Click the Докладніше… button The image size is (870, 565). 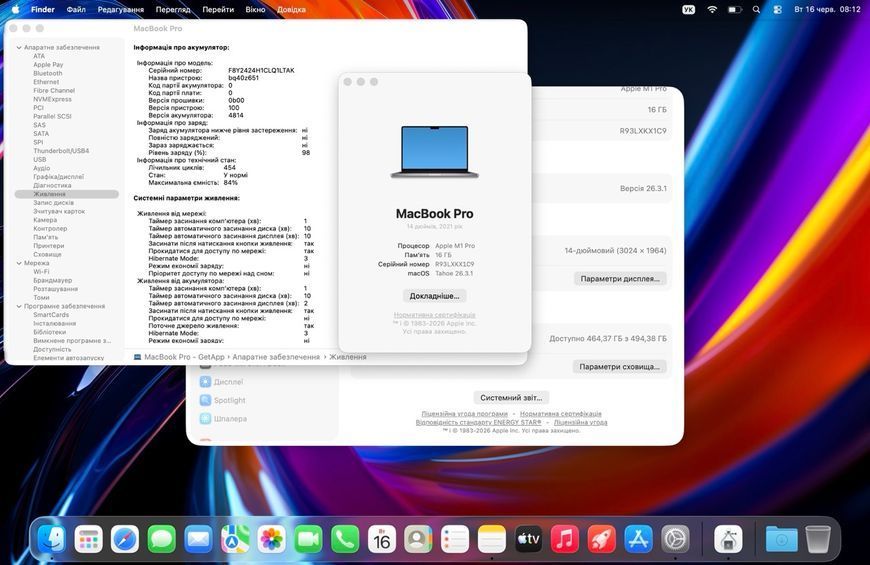point(434,296)
